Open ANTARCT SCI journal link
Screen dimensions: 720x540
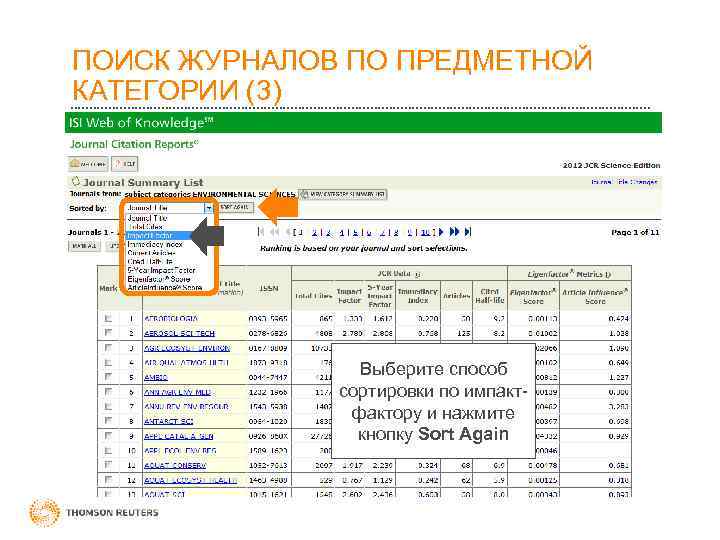[169, 422]
